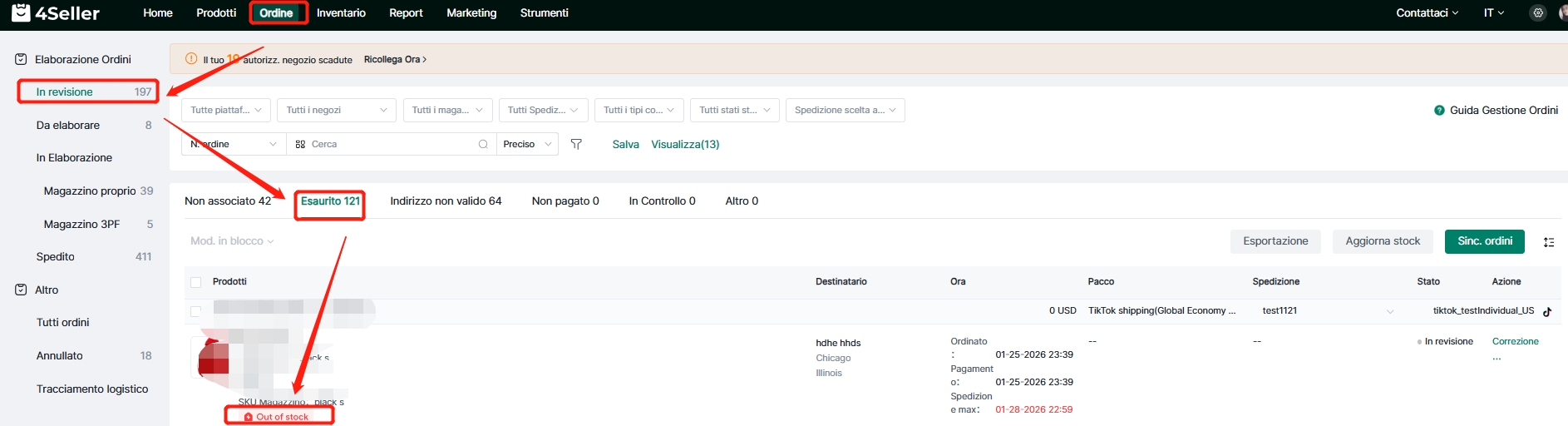Switch to Indirizzo non valido tab
The height and width of the screenshot is (426, 1568).
446,201
